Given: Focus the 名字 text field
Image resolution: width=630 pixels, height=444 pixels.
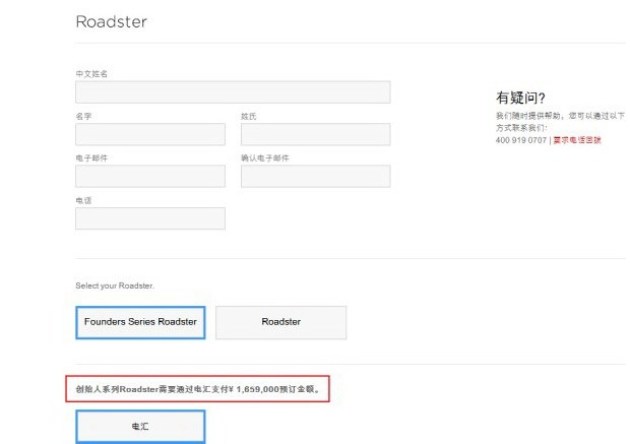Looking at the screenshot, I should coord(150,134).
